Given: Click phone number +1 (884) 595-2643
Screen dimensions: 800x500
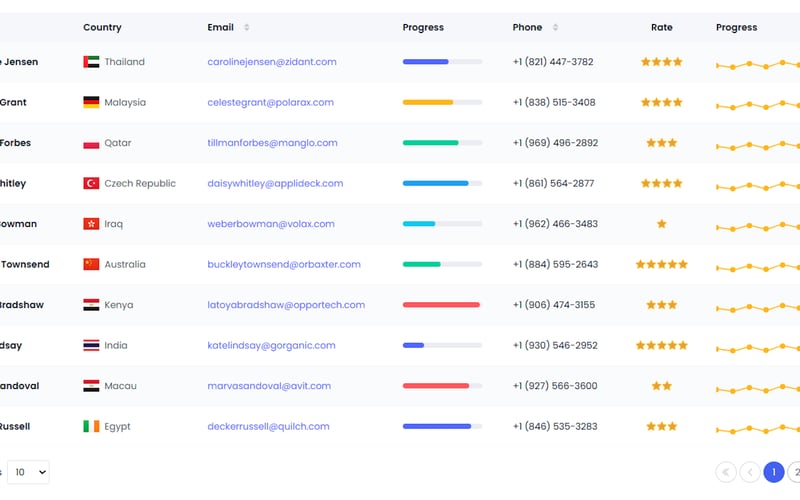Looking at the screenshot, I should tap(555, 264).
